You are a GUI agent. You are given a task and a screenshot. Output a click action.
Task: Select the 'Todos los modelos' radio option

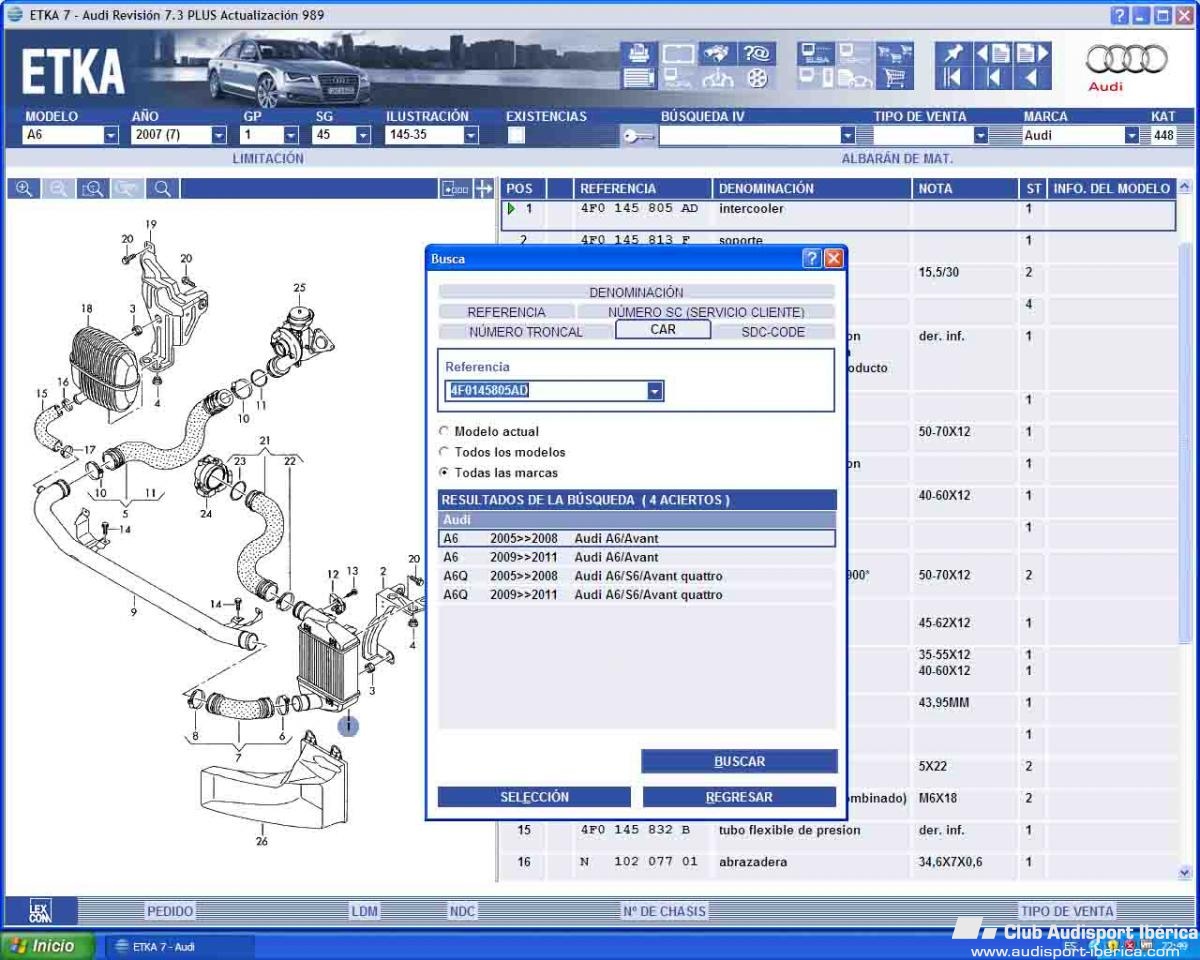pyautogui.click(x=444, y=452)
